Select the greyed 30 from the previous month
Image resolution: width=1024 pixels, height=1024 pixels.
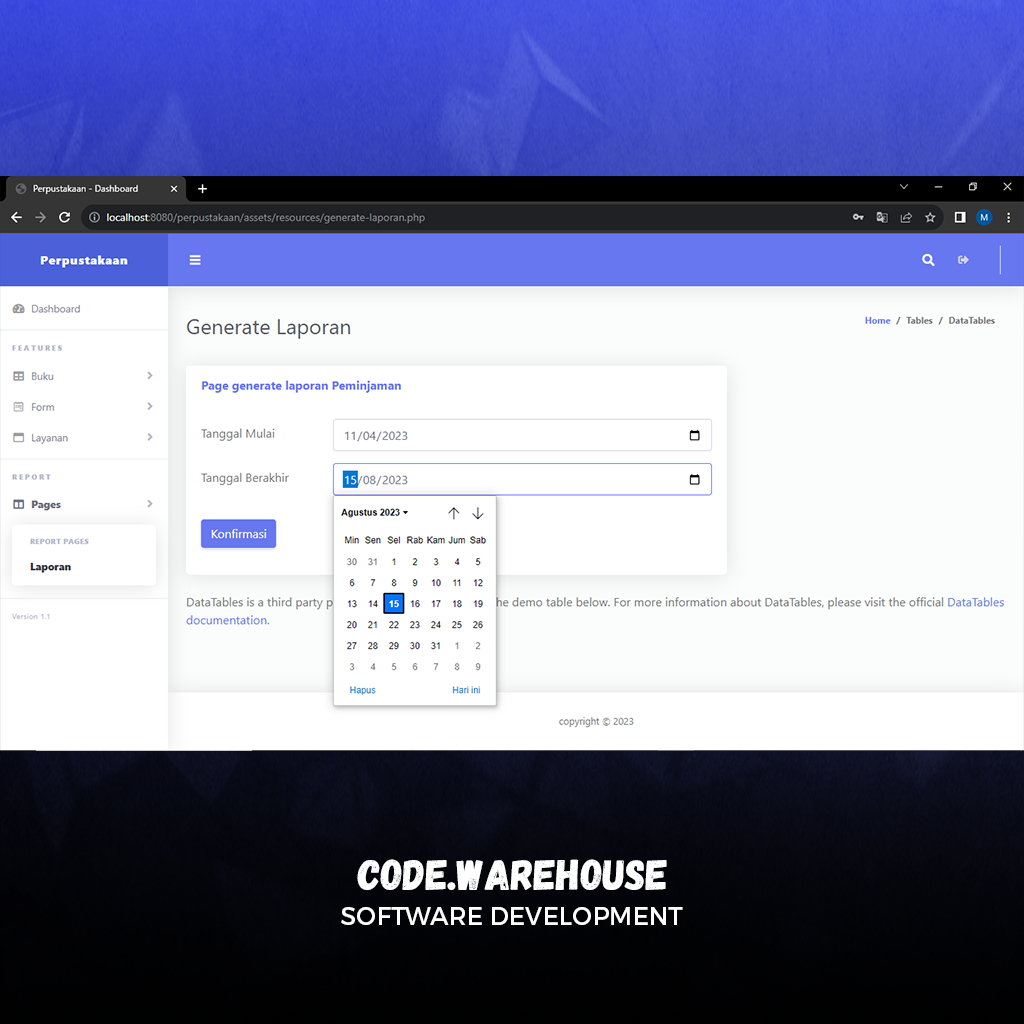tap(352, 562)
